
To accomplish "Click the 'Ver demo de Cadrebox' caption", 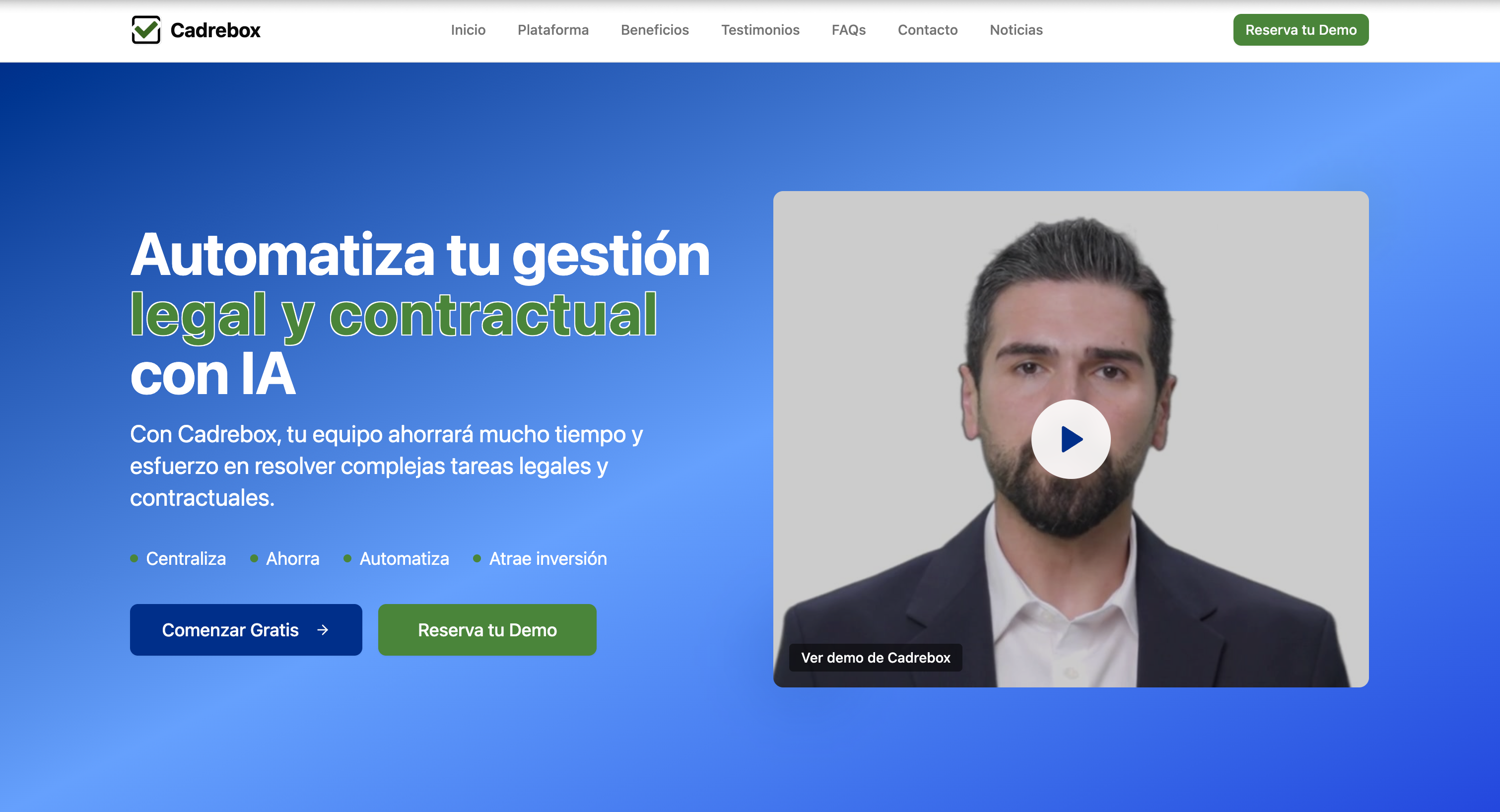I will click(875, 657).
